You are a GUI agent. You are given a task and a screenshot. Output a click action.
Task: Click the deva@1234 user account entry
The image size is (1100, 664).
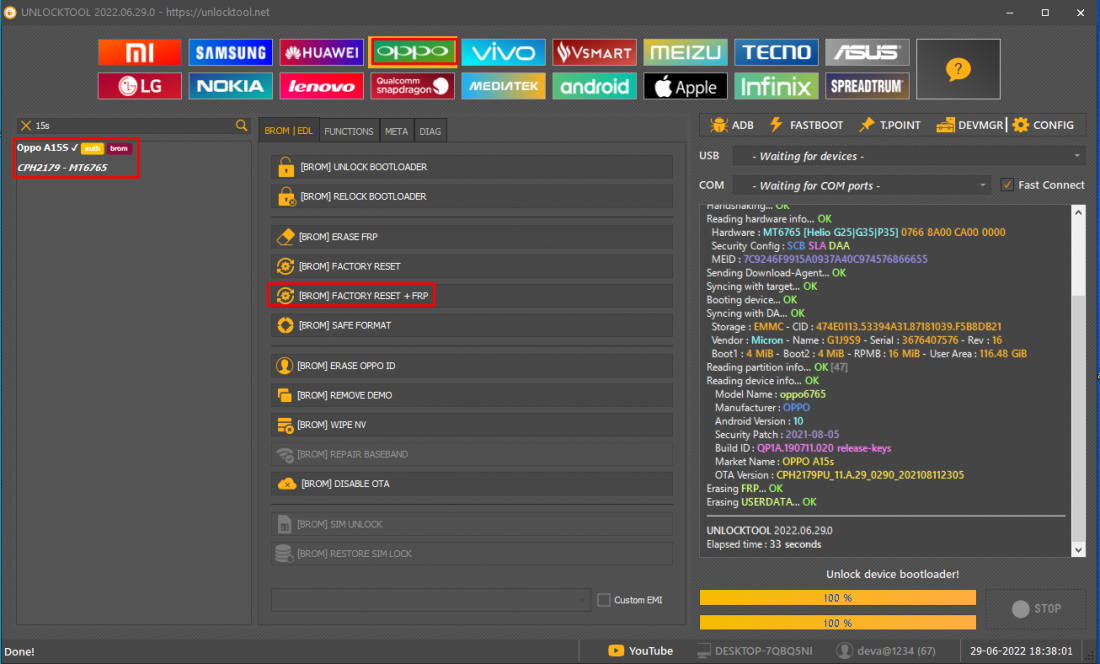pyautogui.click(x=887, y=651)
